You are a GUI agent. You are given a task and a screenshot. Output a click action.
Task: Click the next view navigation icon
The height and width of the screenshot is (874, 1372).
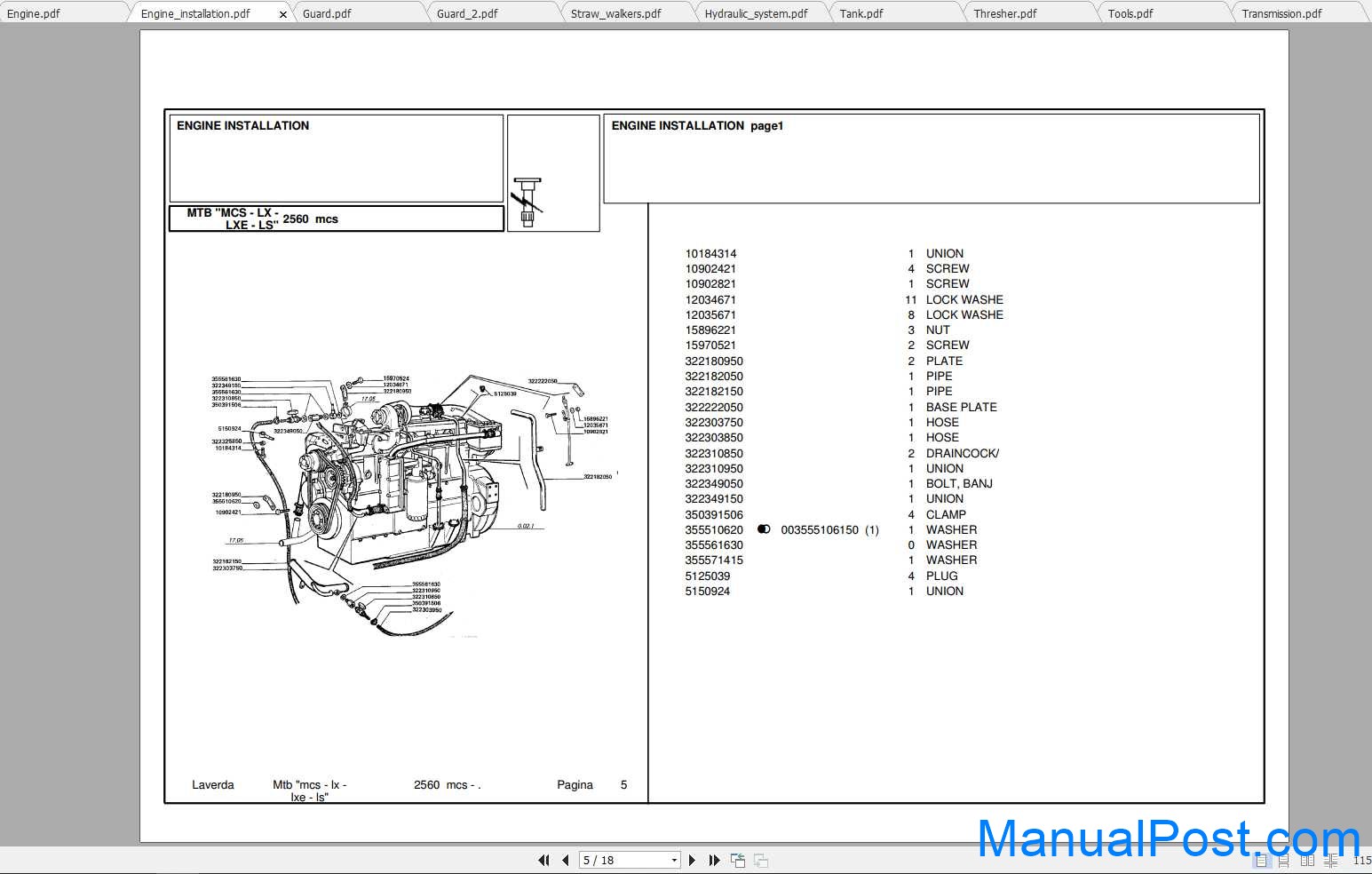point(761,860)
